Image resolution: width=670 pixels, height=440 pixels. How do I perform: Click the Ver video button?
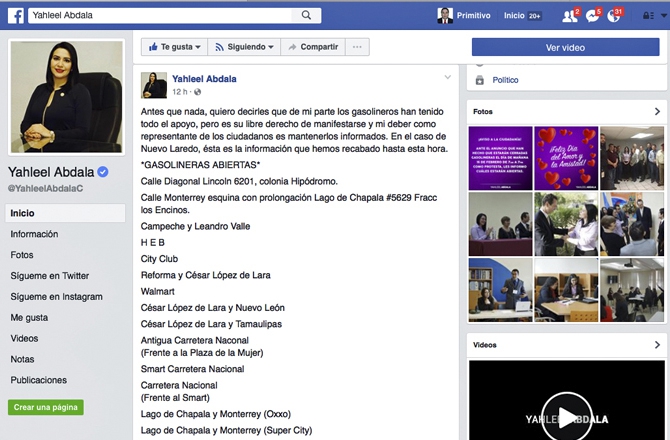coord(566,47)
